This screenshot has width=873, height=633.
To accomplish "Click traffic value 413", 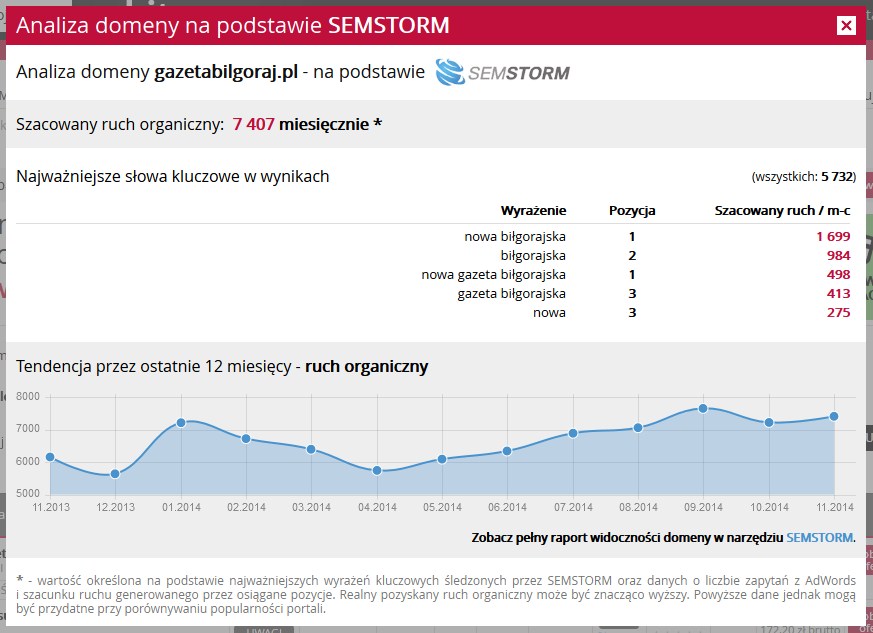I will pos(838,293).
